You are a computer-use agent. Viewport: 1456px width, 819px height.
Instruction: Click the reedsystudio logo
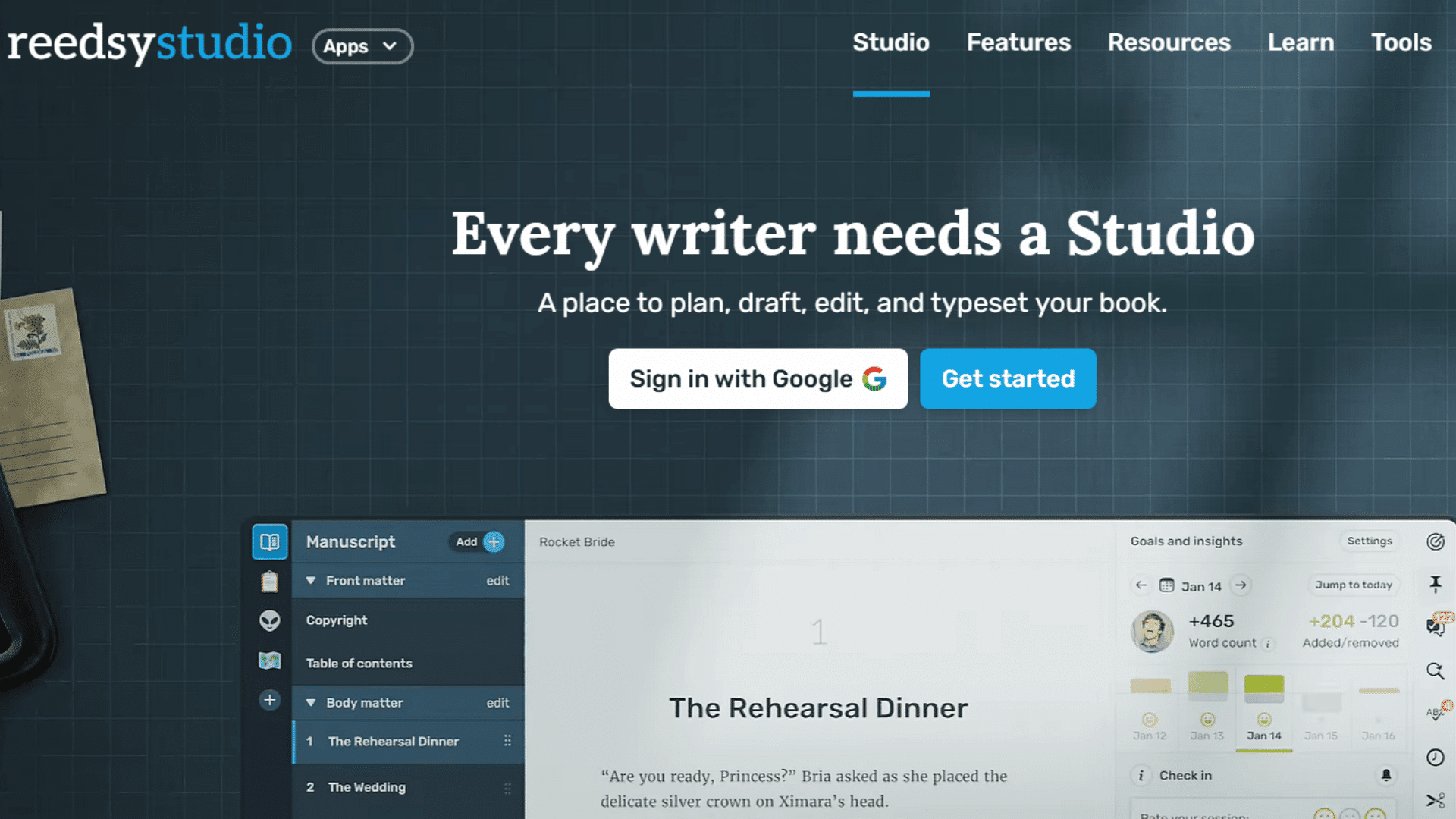click(x=149, y=42)
